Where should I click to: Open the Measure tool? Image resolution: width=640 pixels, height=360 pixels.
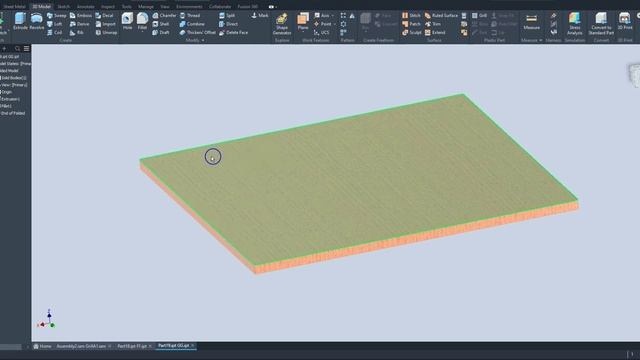[531, 21]
